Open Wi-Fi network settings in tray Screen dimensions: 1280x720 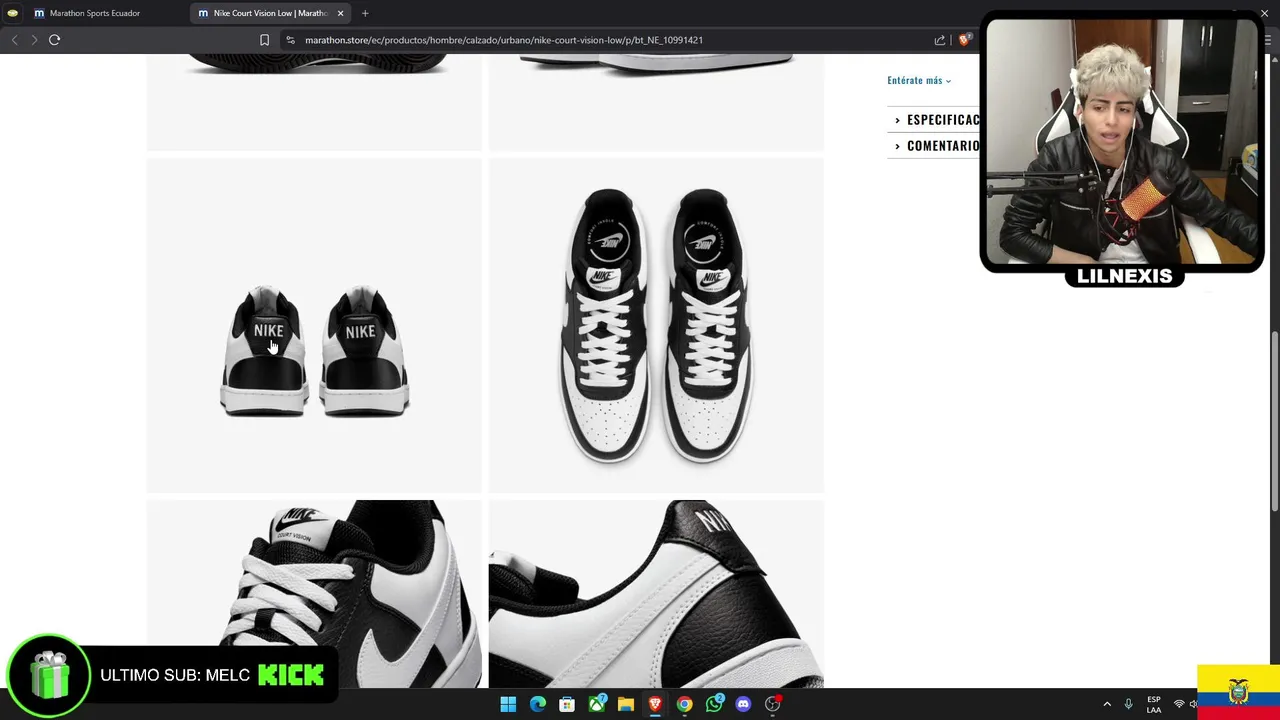pos(1179,704)
